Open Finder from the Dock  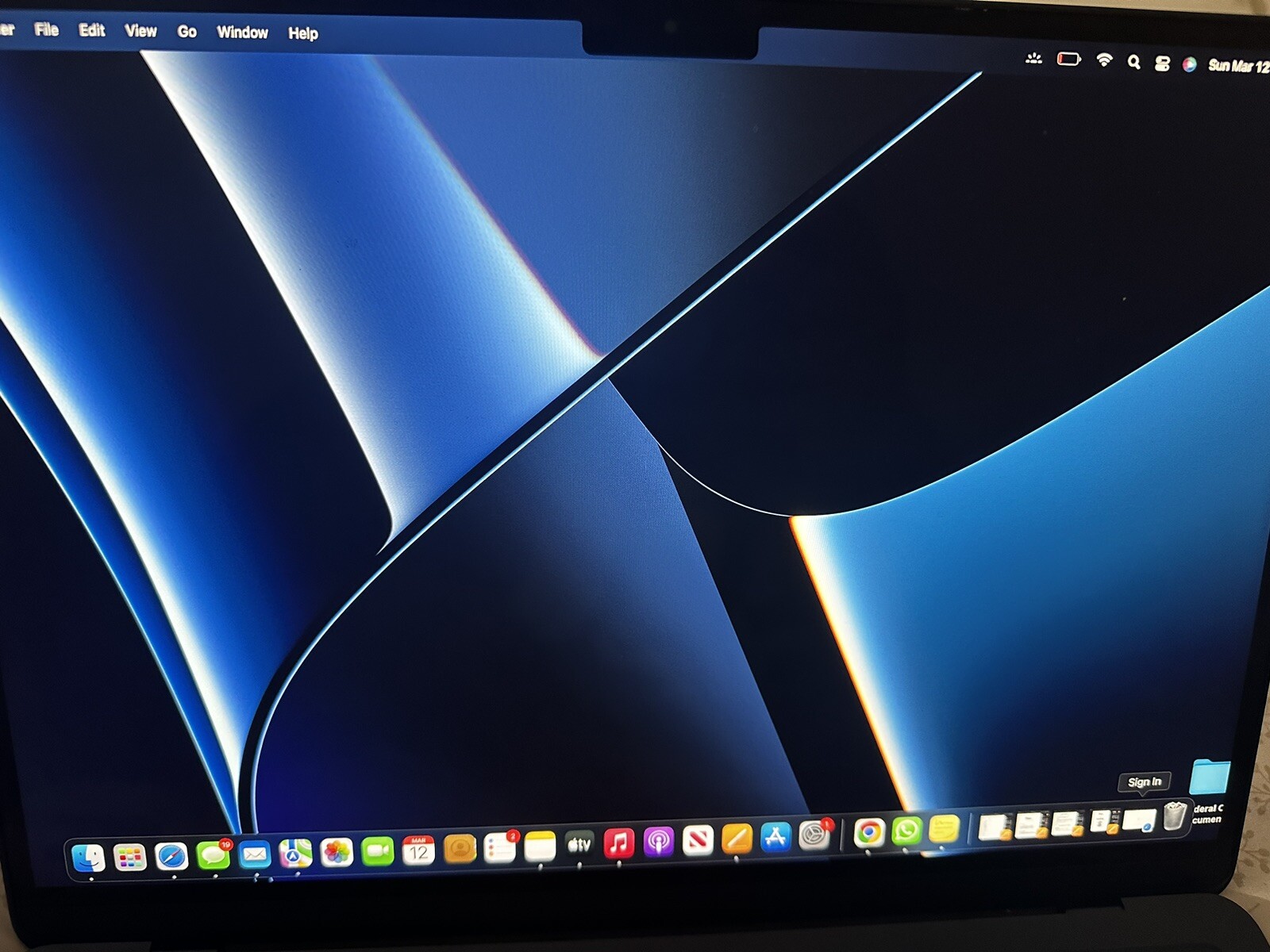pos(88,858)
